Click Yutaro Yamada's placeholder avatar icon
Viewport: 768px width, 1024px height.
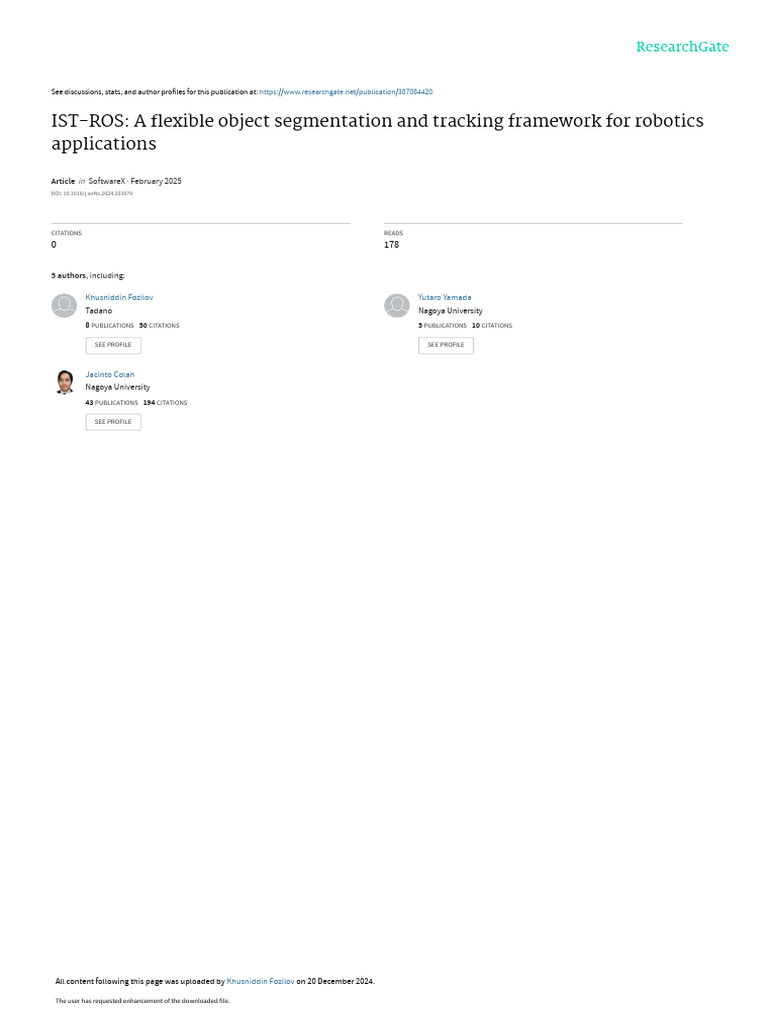click(396, 306)
